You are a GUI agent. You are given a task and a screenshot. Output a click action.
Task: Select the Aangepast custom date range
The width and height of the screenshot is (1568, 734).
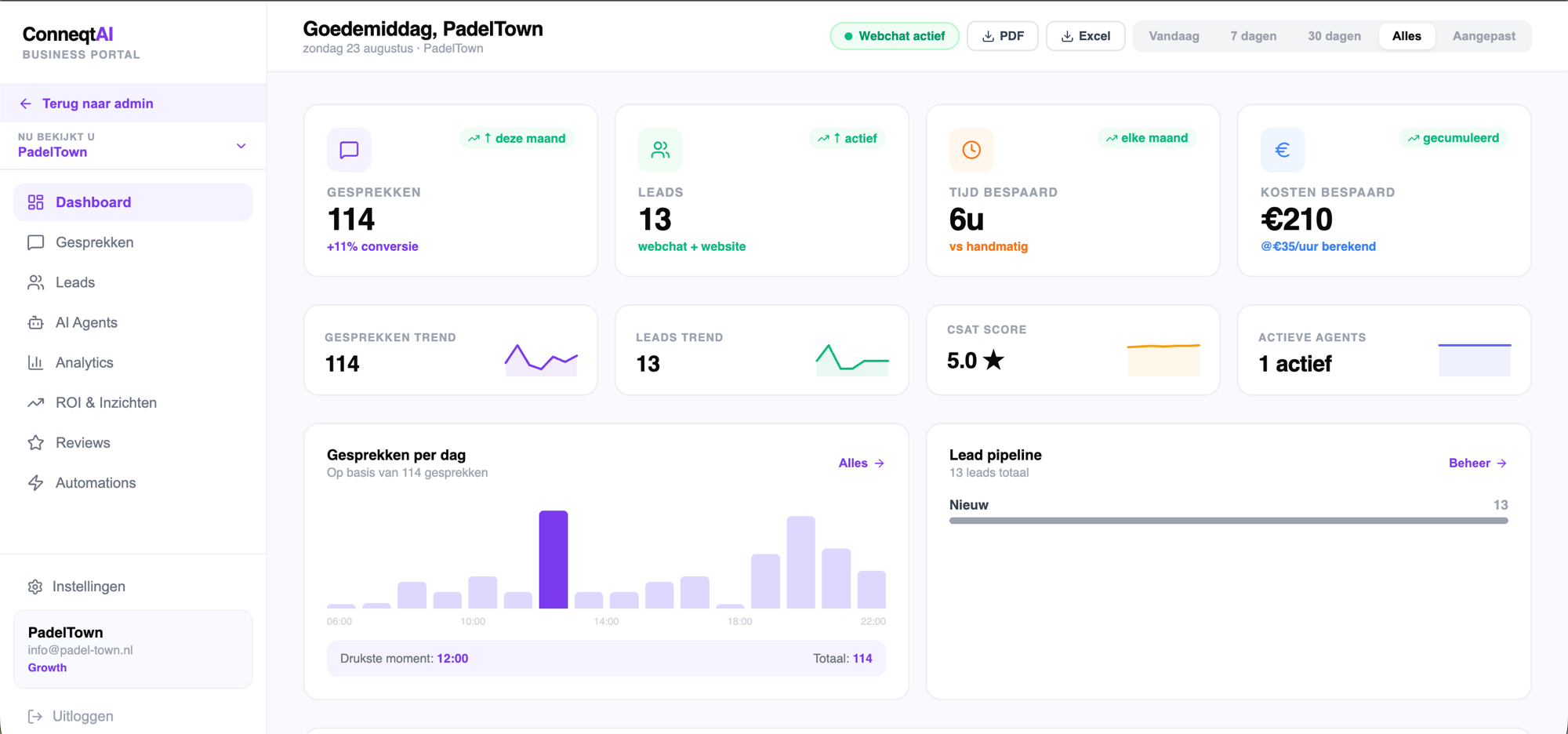1483,36
